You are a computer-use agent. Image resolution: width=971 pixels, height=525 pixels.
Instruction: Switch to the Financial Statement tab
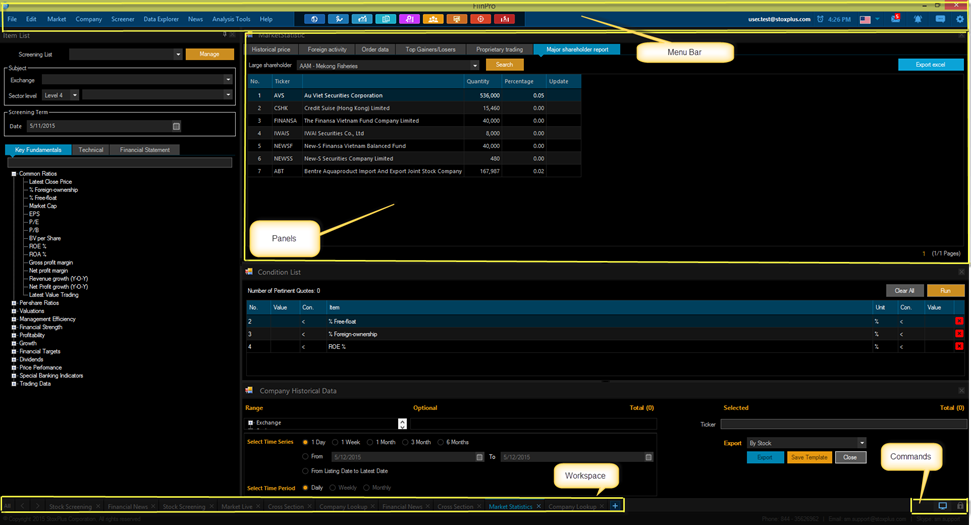[x=144, y=150]
